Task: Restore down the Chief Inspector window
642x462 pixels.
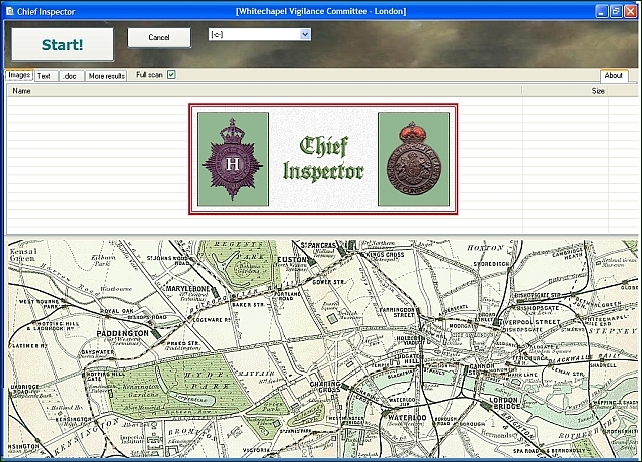Action: point(616,11)
